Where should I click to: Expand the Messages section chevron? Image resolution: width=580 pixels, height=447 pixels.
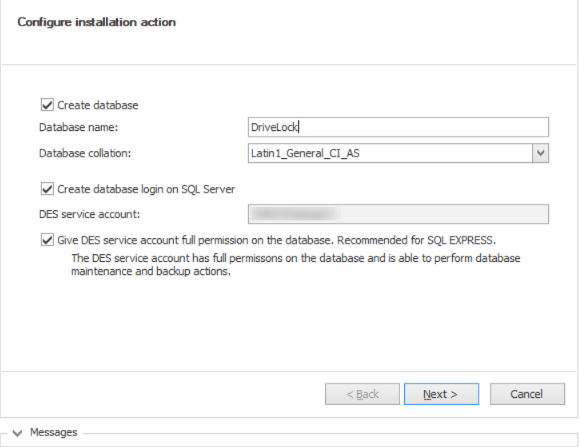pos(17,433)
